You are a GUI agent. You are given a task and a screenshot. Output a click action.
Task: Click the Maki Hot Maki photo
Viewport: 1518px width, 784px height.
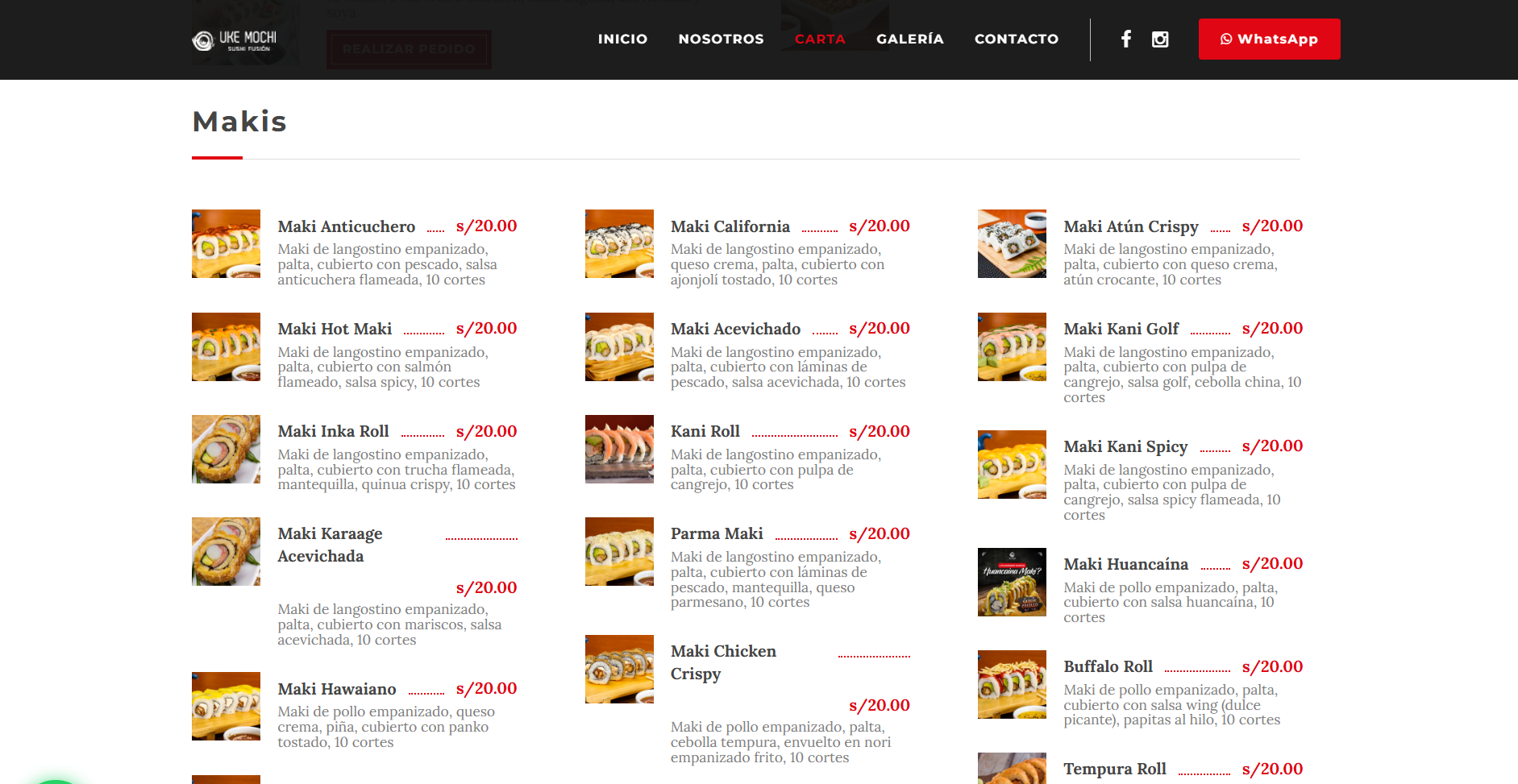pyautogui.click(x=226, y=346)
